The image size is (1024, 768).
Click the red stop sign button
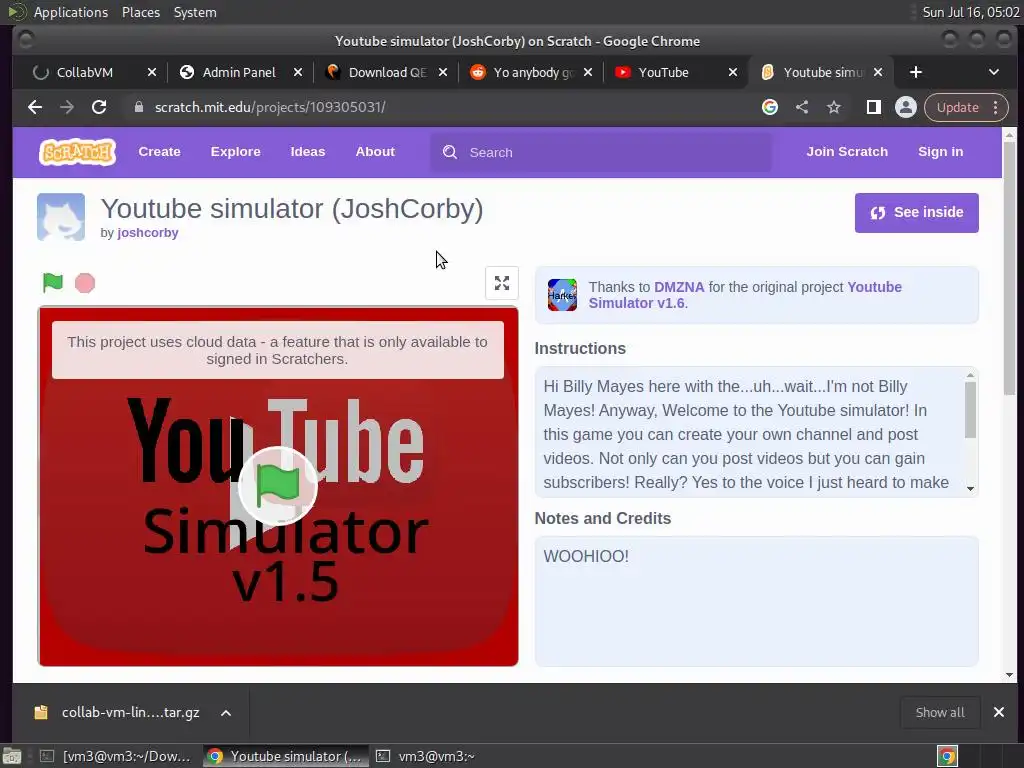pos(85,283)
